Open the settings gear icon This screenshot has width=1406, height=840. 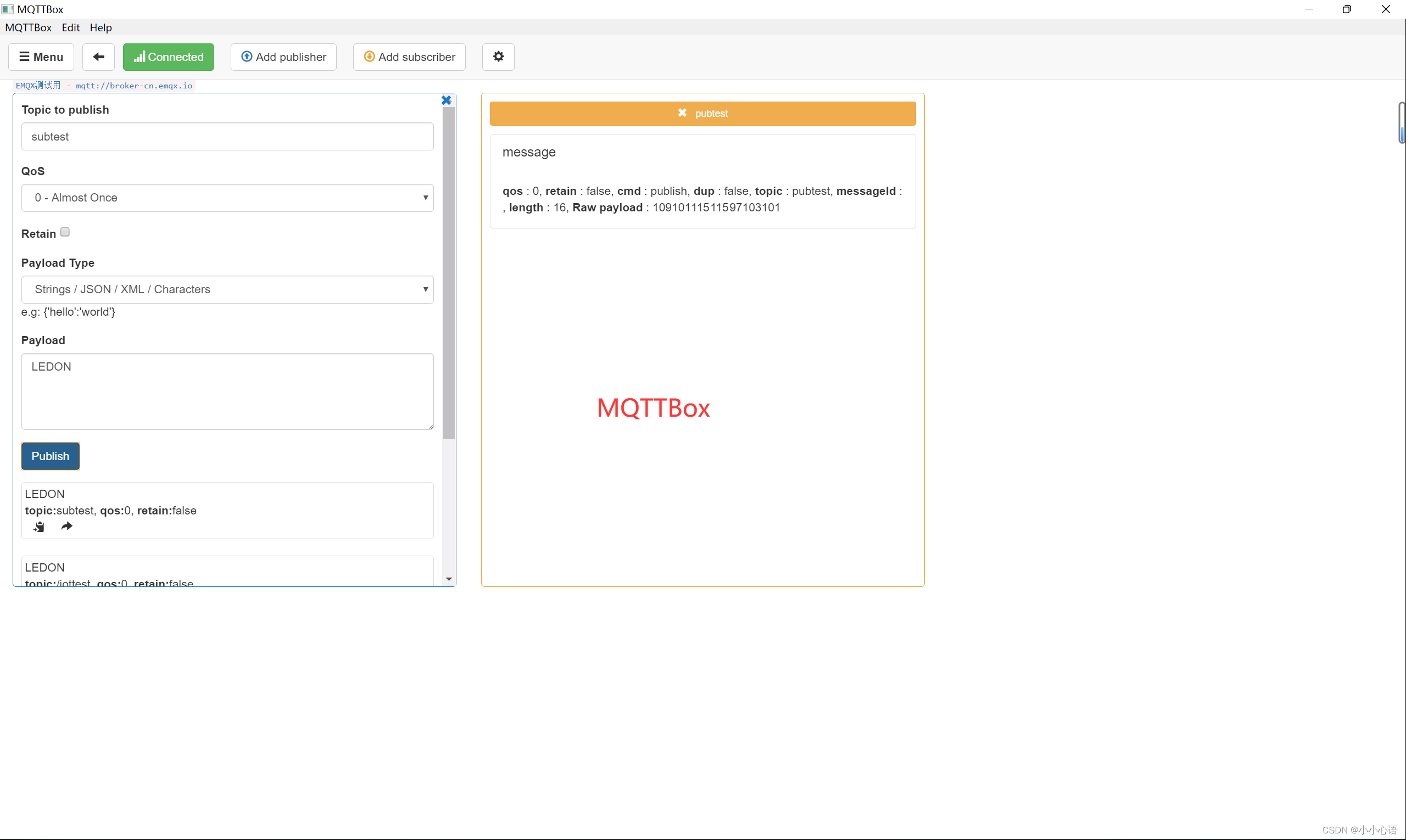(498, 57)
